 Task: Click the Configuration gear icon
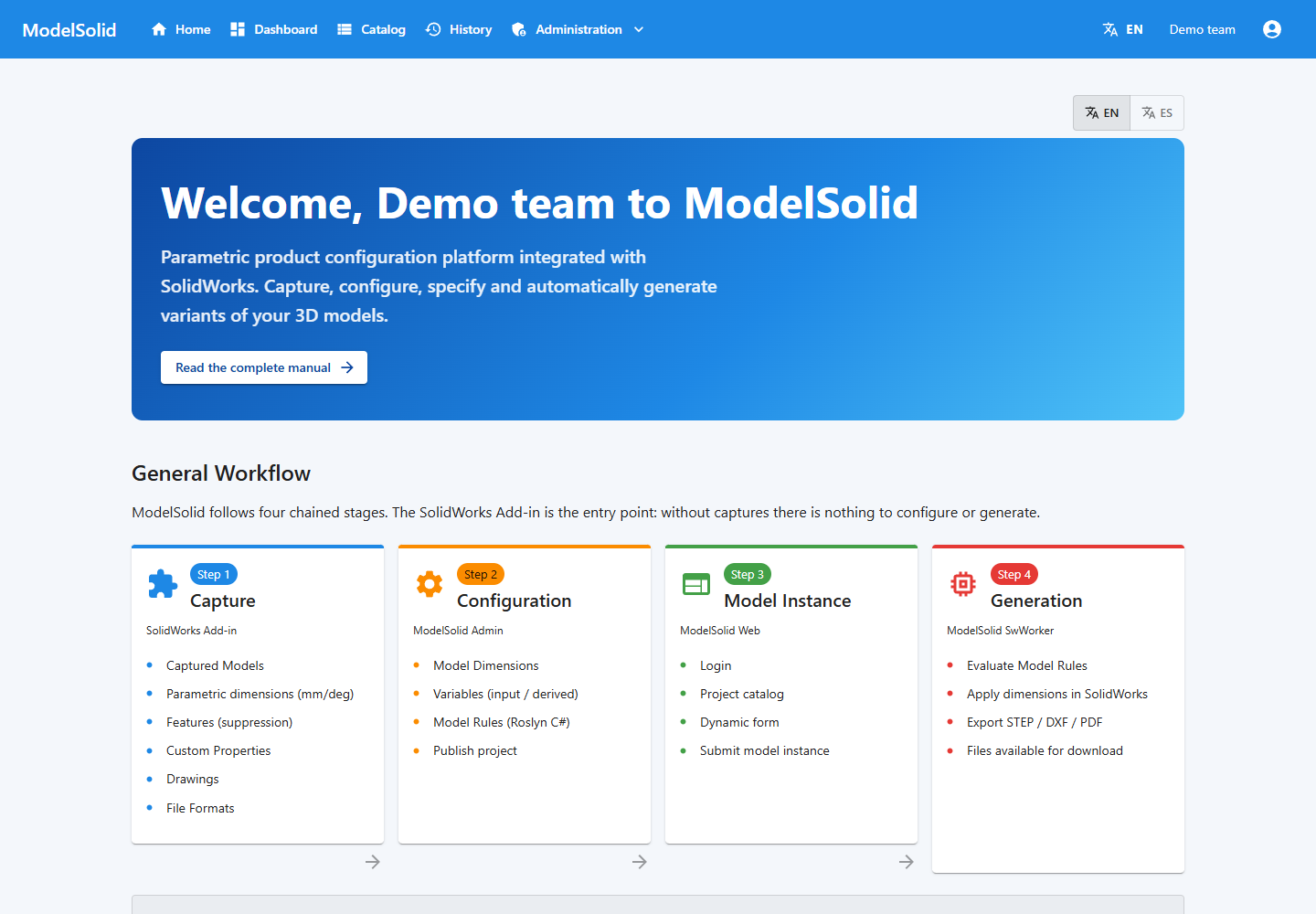(430, 584)
